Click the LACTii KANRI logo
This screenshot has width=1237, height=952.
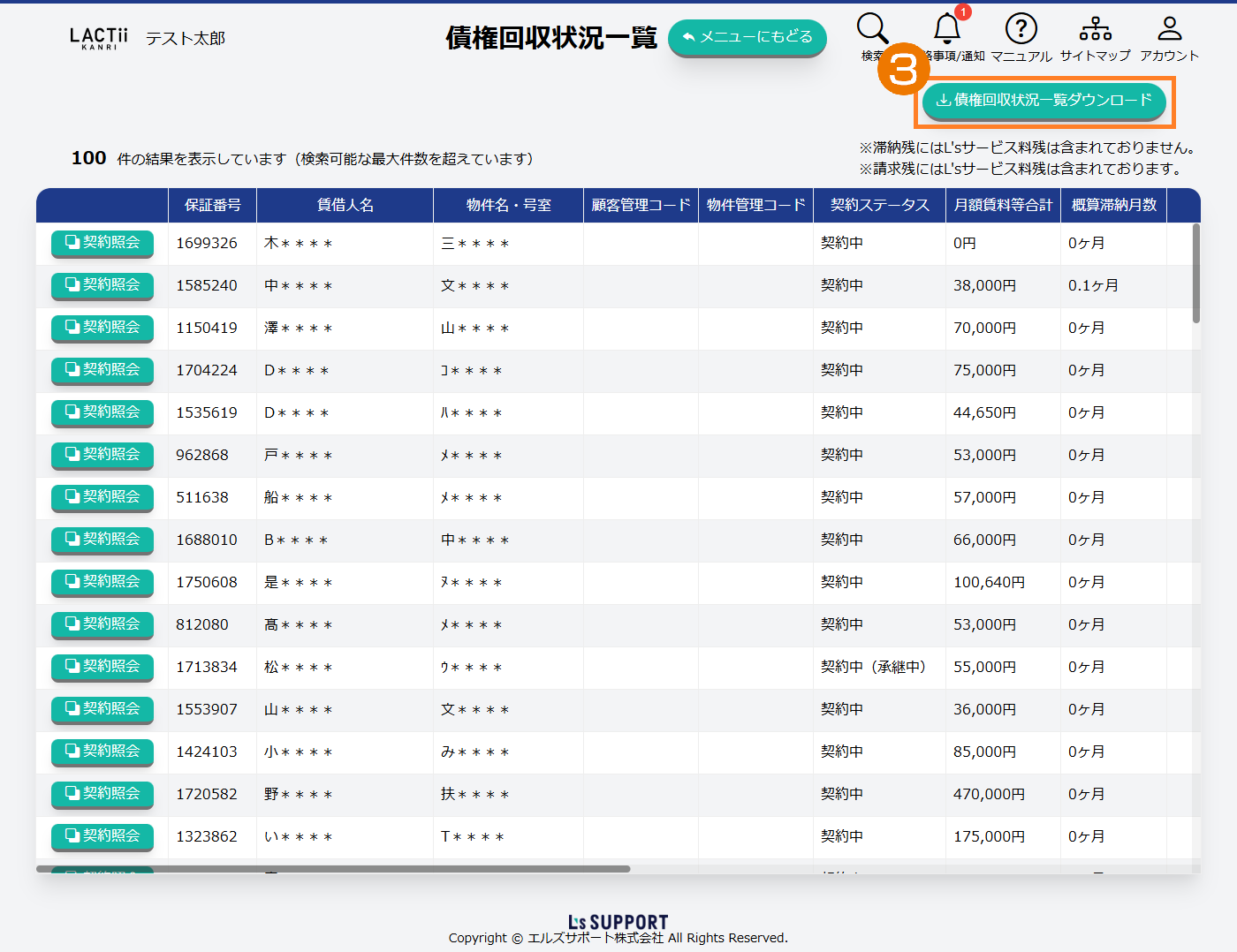[x=99, y=38]
